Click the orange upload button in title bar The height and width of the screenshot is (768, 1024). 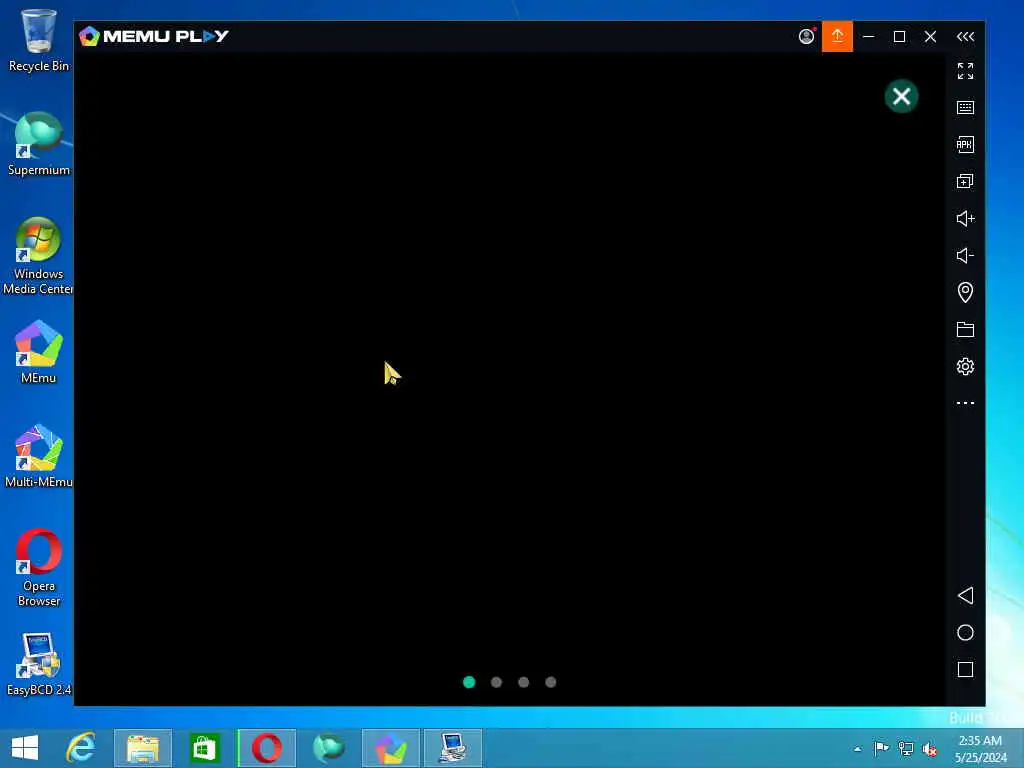click(x=837, y=37)
